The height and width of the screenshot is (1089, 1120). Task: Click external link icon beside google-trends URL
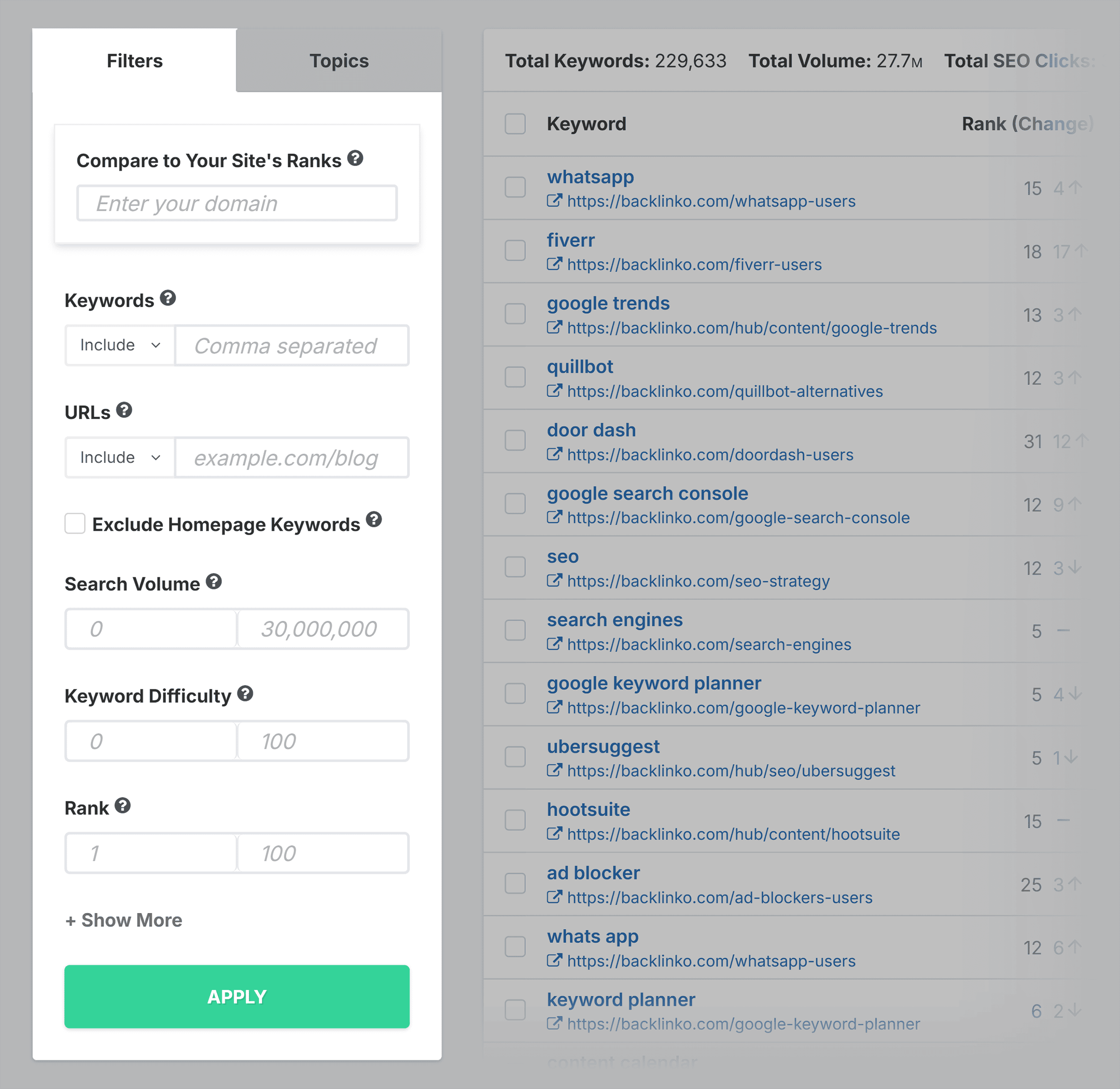click(555, 328)
